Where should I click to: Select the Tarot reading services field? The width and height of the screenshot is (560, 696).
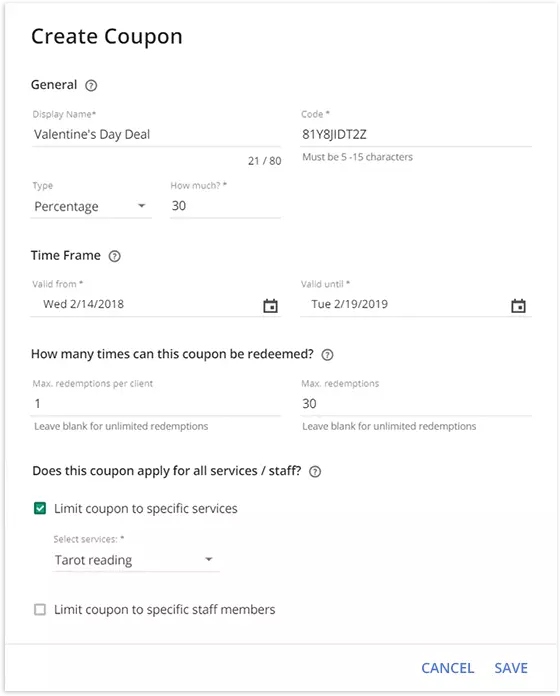pyautogui.click(x=136, y=560)
